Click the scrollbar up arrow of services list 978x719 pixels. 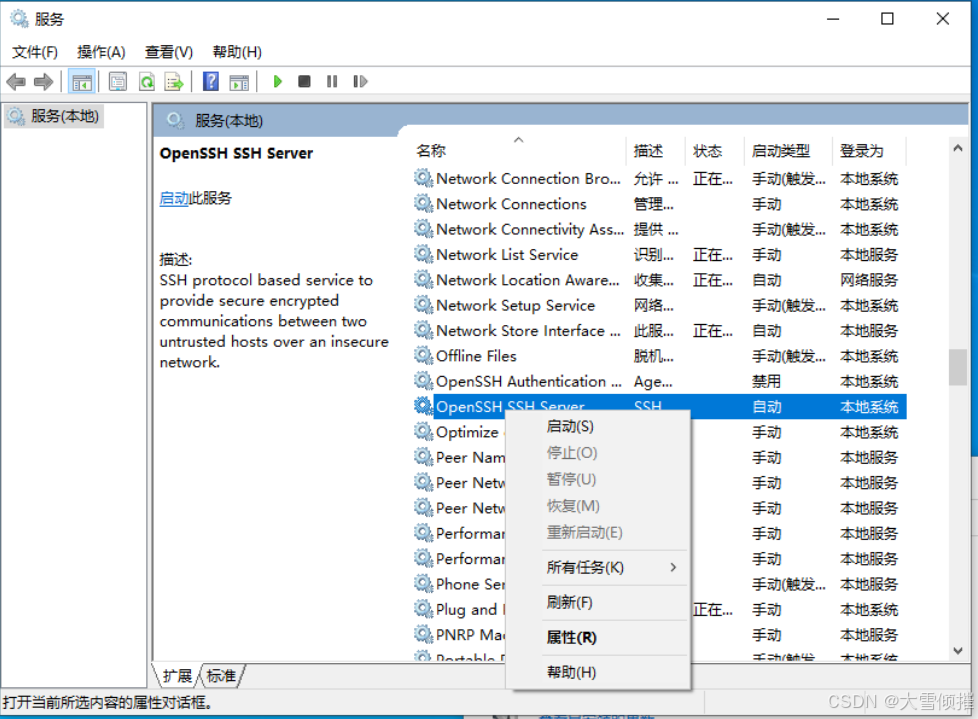pyautogui.click(x=958, y=148)
